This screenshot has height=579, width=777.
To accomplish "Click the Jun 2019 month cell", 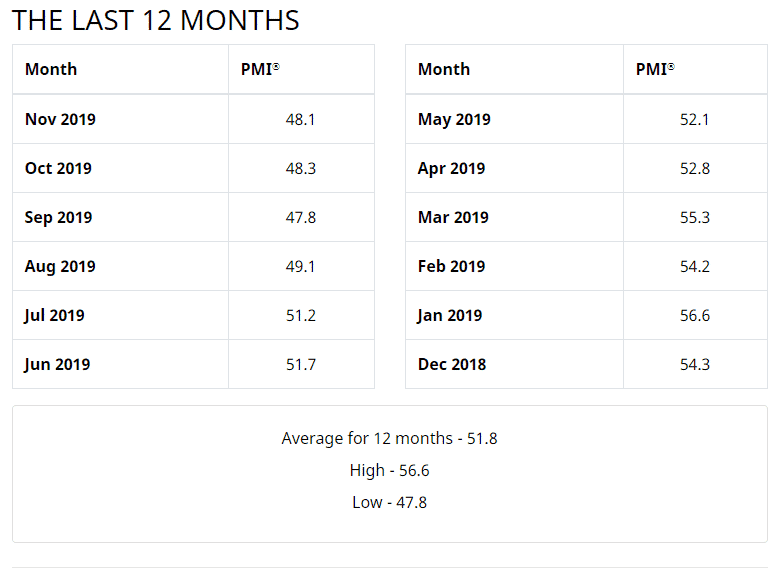I will [57, 364].
